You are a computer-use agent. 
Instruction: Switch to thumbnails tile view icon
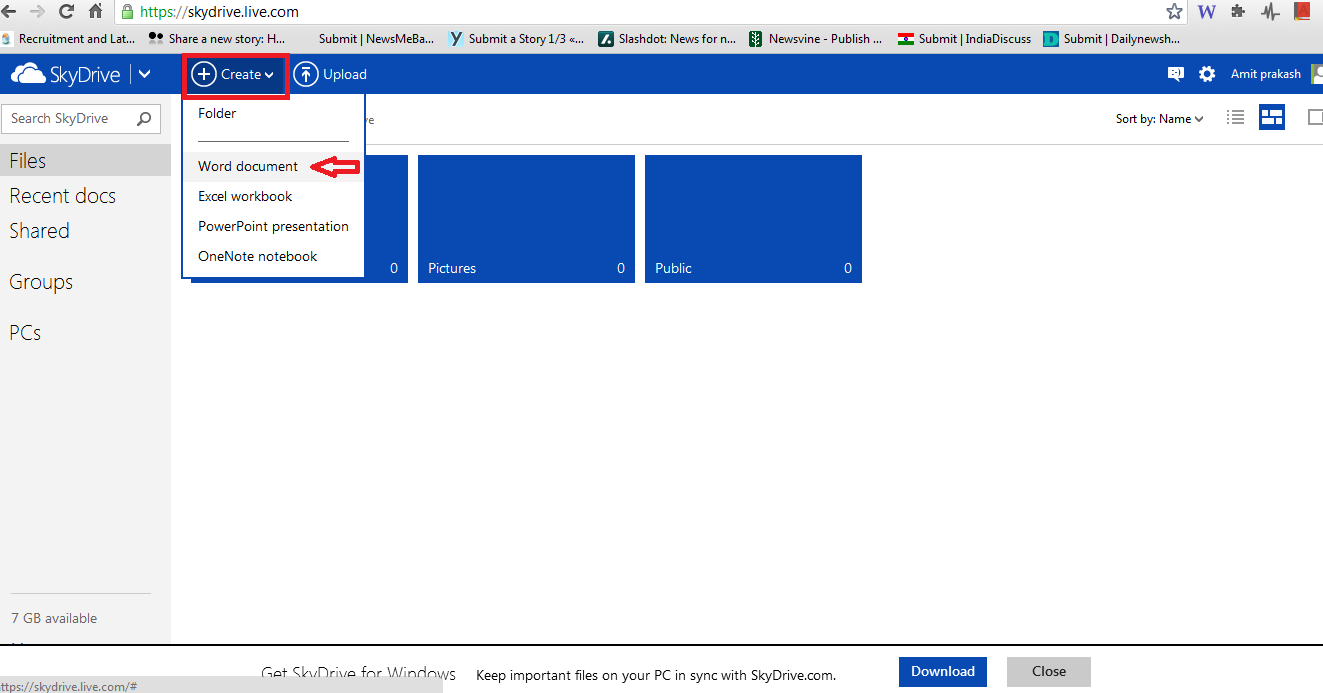tap(1272, 118)
